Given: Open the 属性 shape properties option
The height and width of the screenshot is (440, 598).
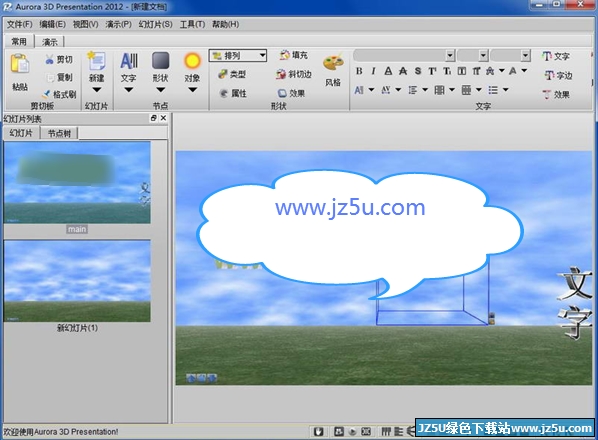Looking at the screenshot, I should click(233, 93).
